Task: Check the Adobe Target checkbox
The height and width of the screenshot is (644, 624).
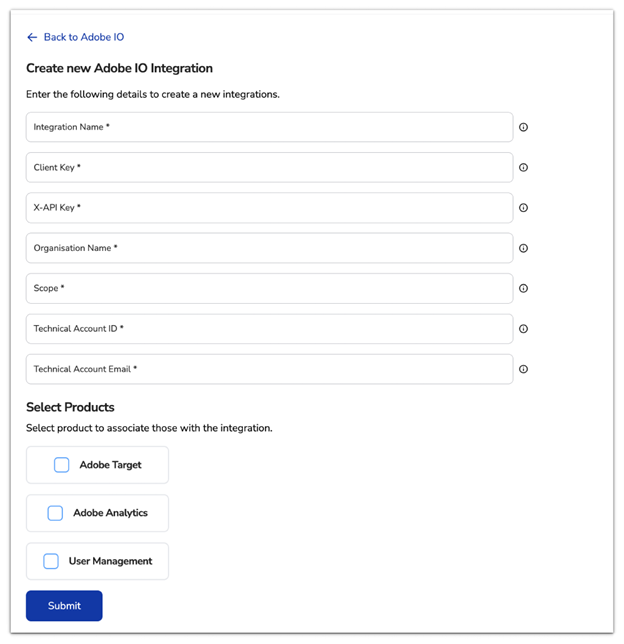Action: (x=62, y=465)
